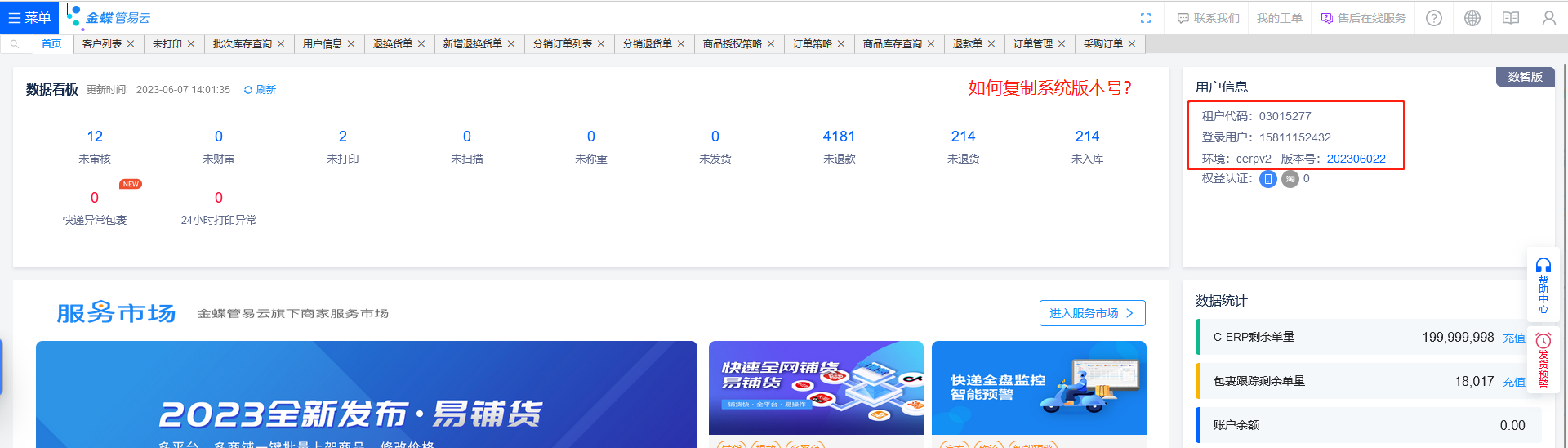Close the 采购订单 tab
1568x448 pixels.
1132,44
